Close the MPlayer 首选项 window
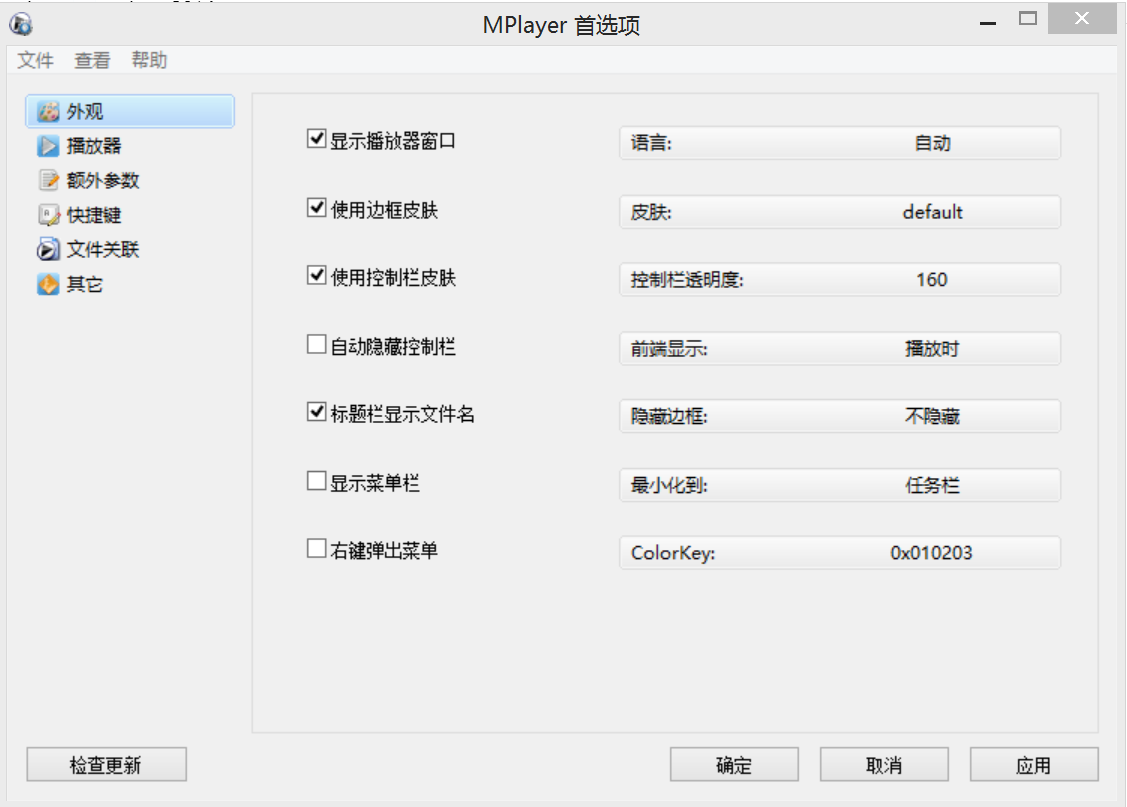This screenshot has width=1127, height=807. [x=1082, y=19]
